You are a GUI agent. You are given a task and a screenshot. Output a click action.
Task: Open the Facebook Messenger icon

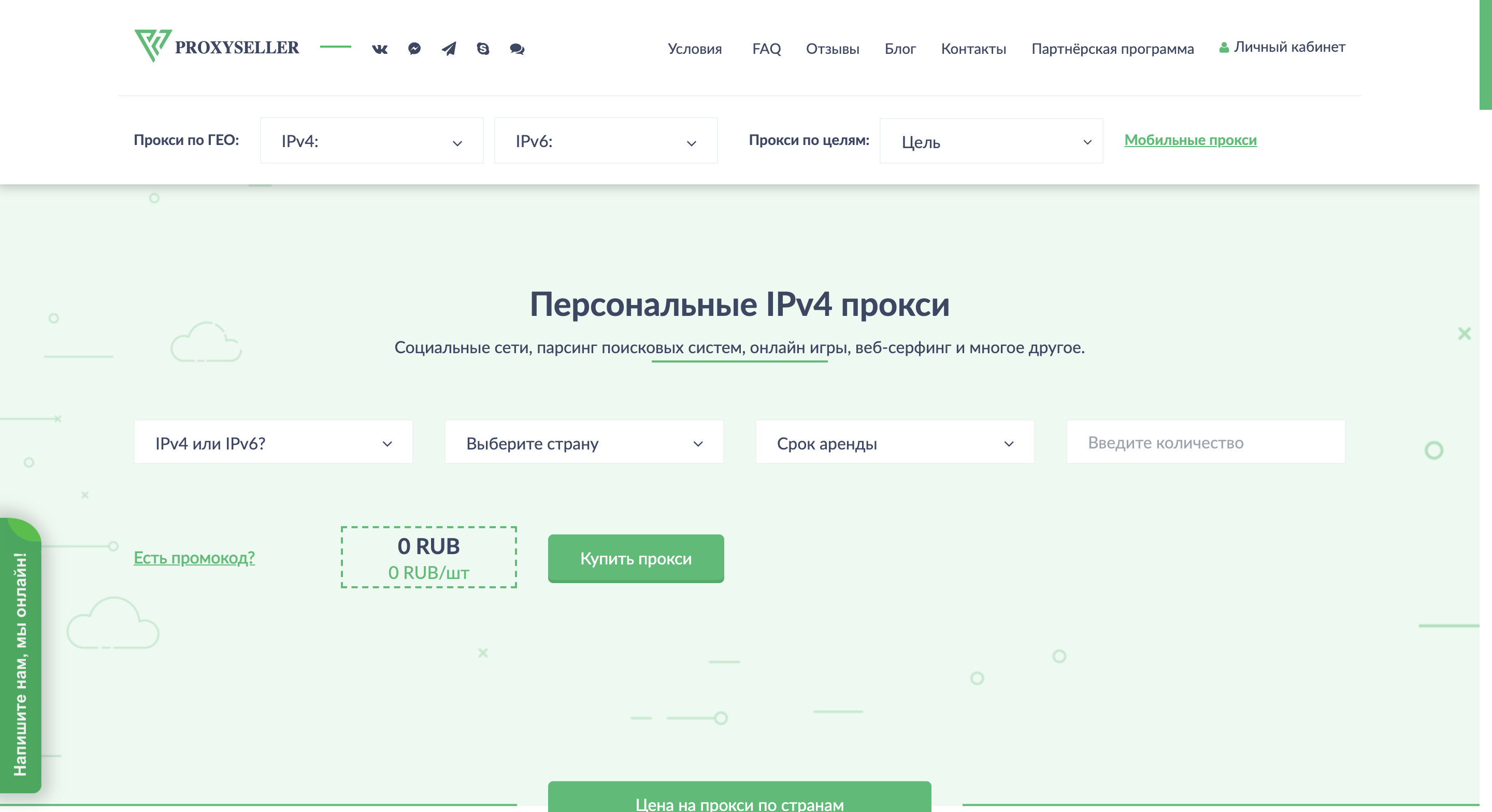click(x=414, y=49)
